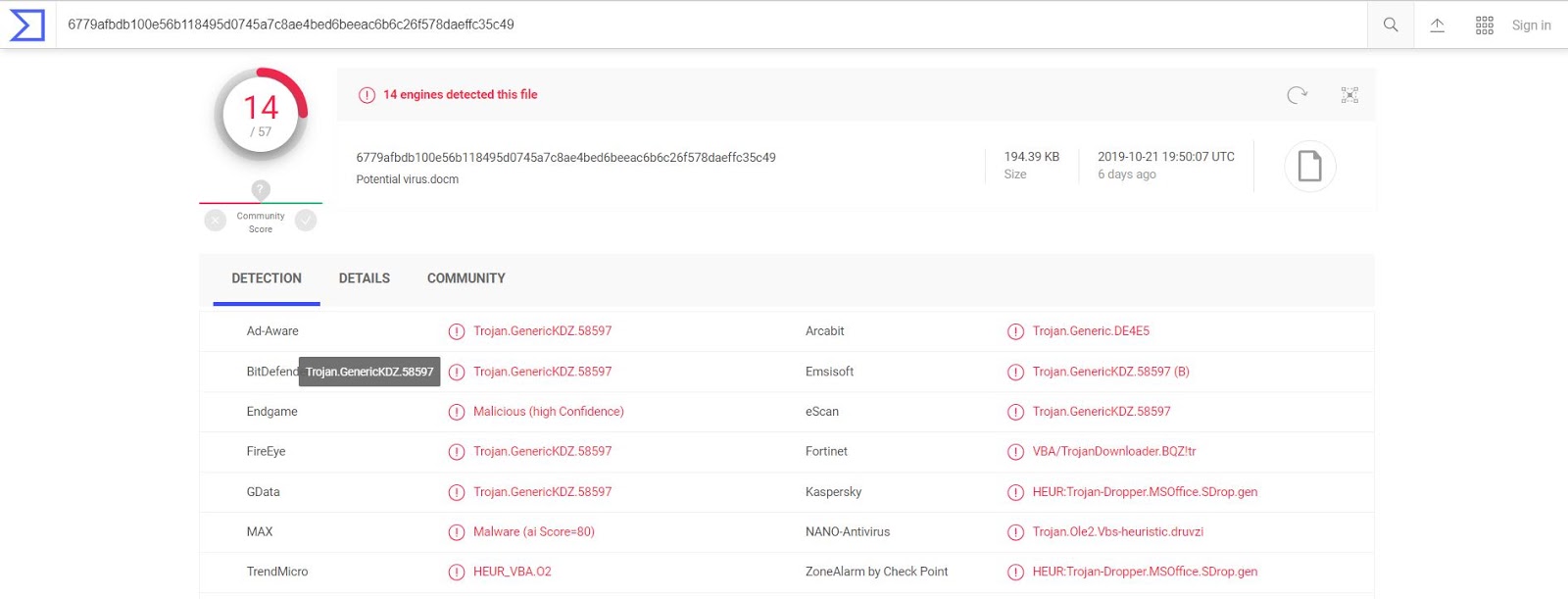
Task: Vote malicious with community X icon
Action: 216,221
